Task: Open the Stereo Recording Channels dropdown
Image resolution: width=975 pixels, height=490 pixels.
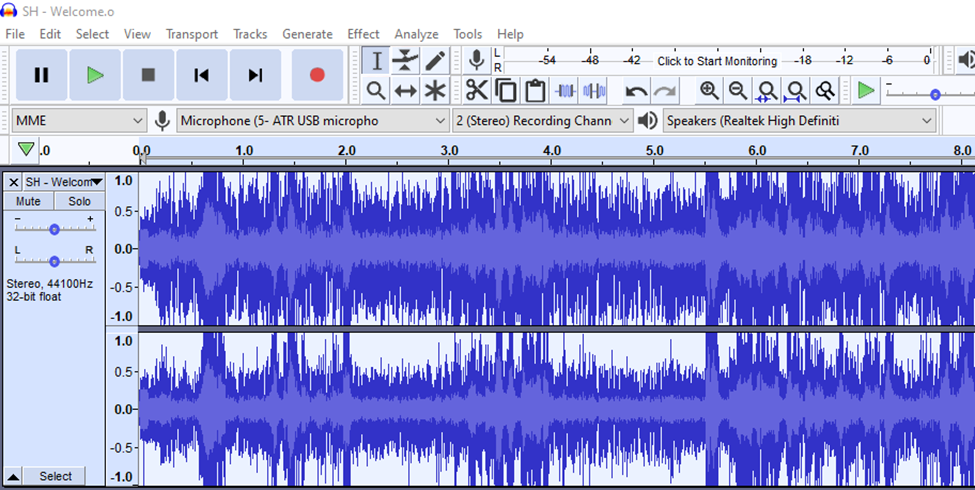Action: coord(542,121)
